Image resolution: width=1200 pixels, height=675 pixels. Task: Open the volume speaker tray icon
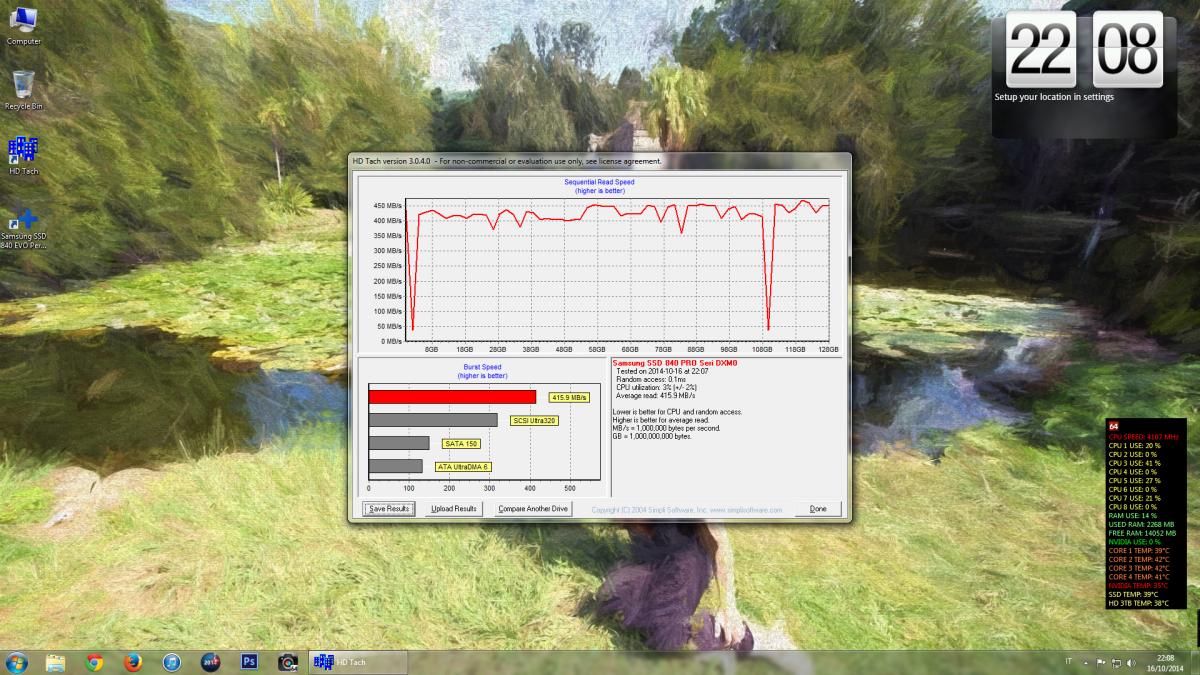coord(1131,662)
